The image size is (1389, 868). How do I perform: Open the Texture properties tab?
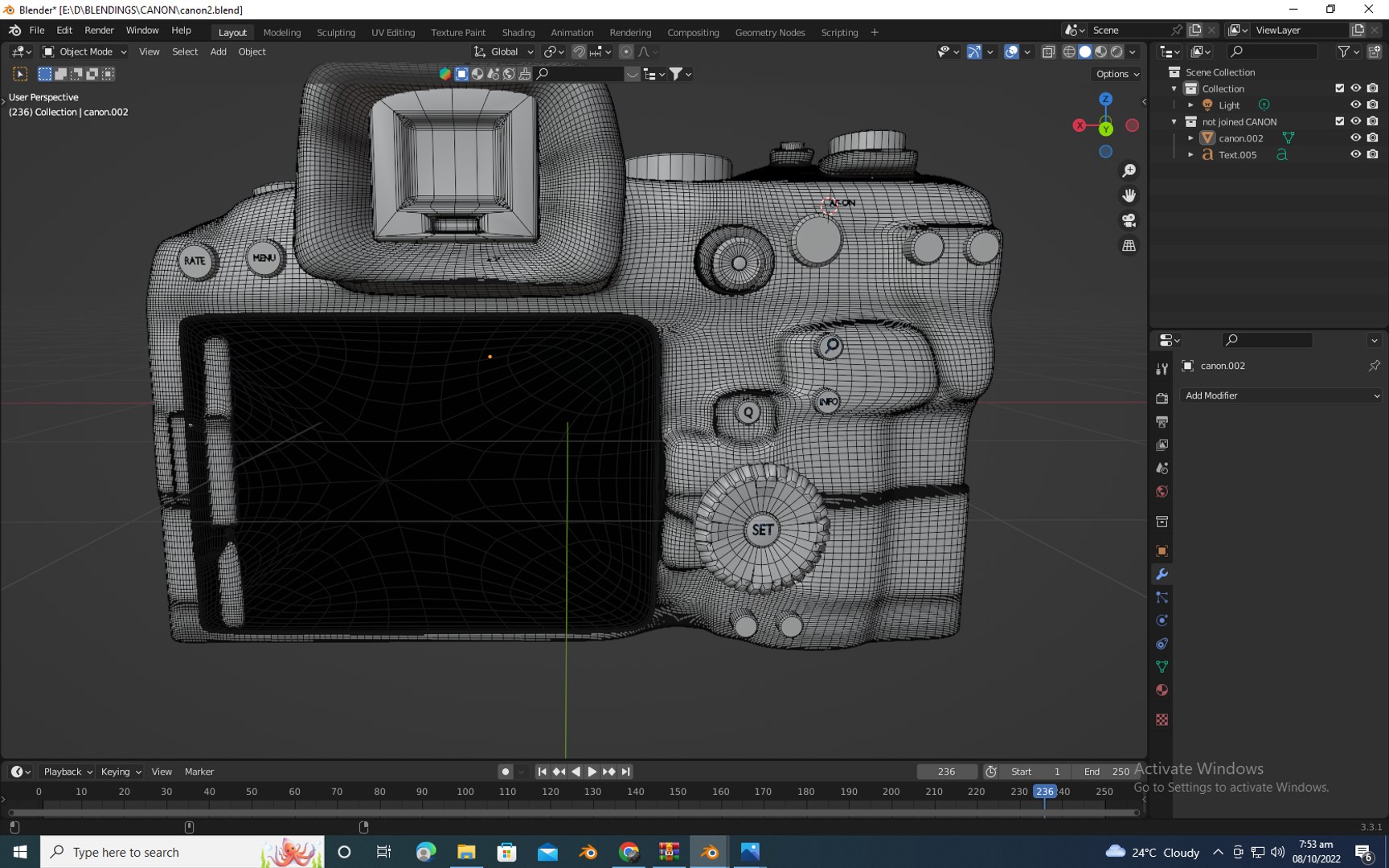tap(1162, 719)
